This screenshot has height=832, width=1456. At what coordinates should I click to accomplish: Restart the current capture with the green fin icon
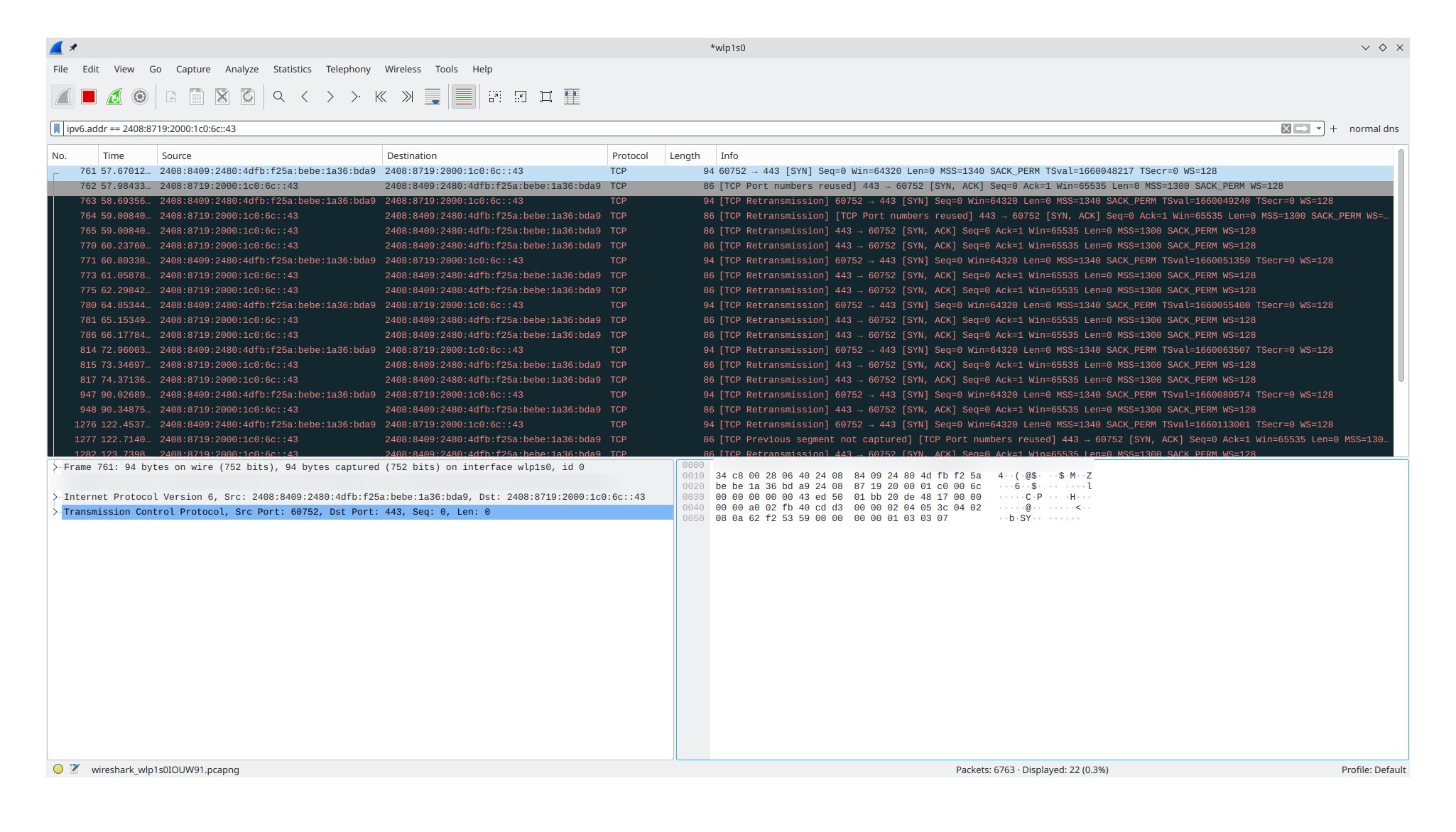click(x=114, y=97)
